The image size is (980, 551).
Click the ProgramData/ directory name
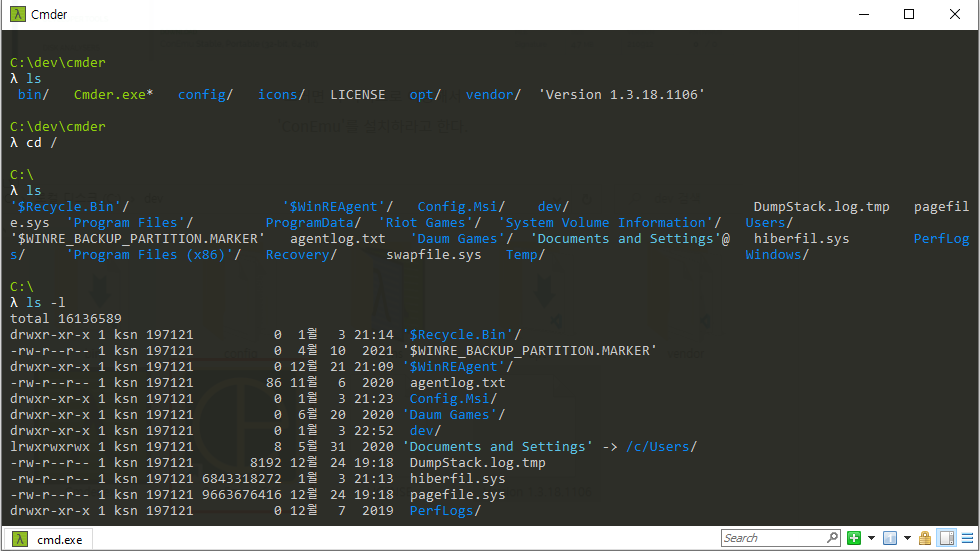click(313, 222)
